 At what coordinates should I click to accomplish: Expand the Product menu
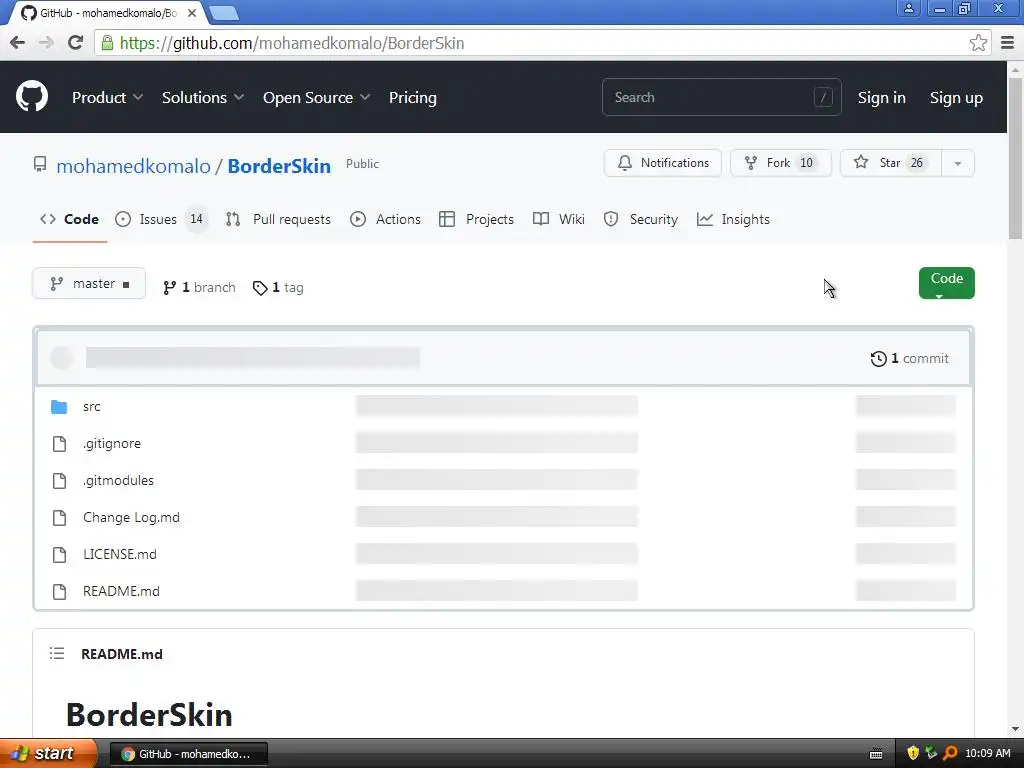coord(107,97)
